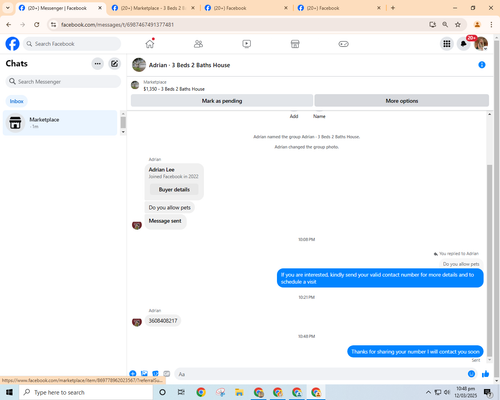
Task: Open the notifications bell
Action: click(463, 44)
